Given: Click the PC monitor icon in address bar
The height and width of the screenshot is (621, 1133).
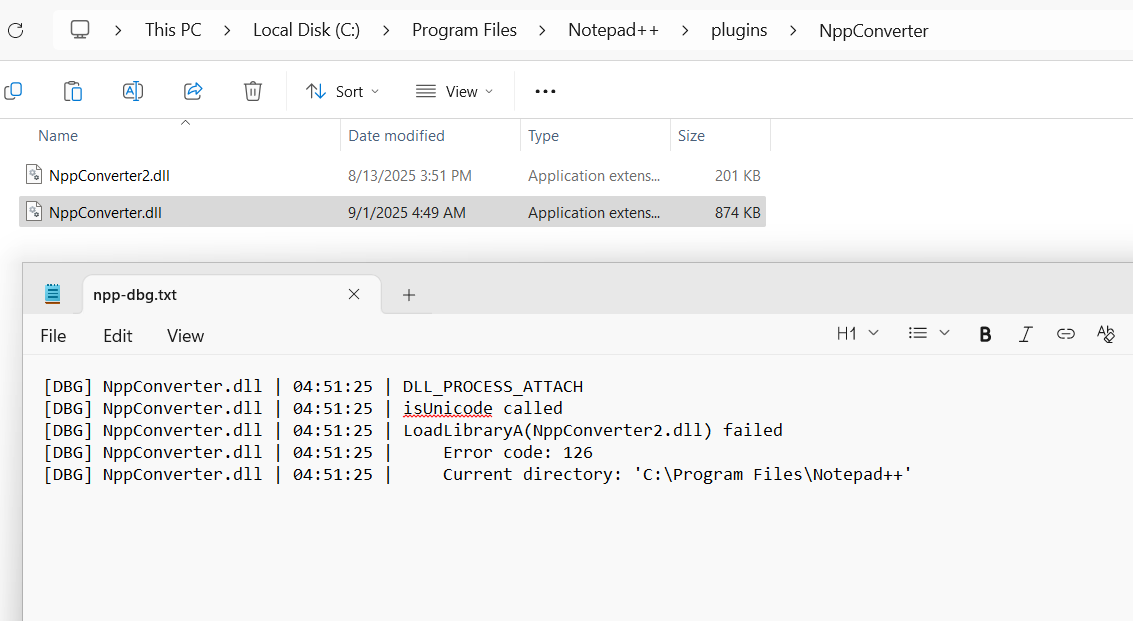Looking at the screenshot, I should click(x=79, y=30).
